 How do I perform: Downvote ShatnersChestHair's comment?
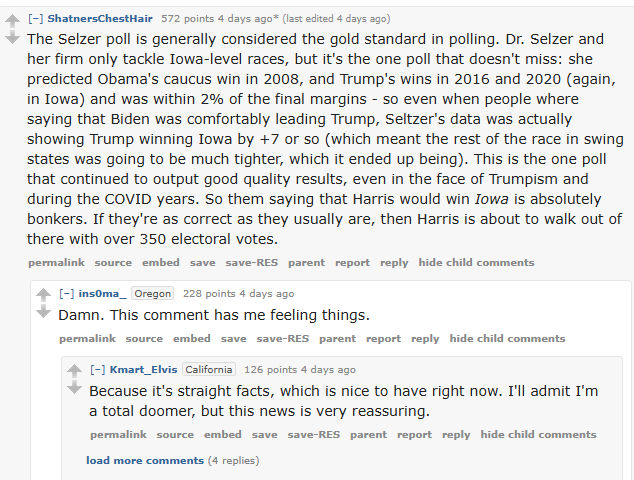pos(12,38)
